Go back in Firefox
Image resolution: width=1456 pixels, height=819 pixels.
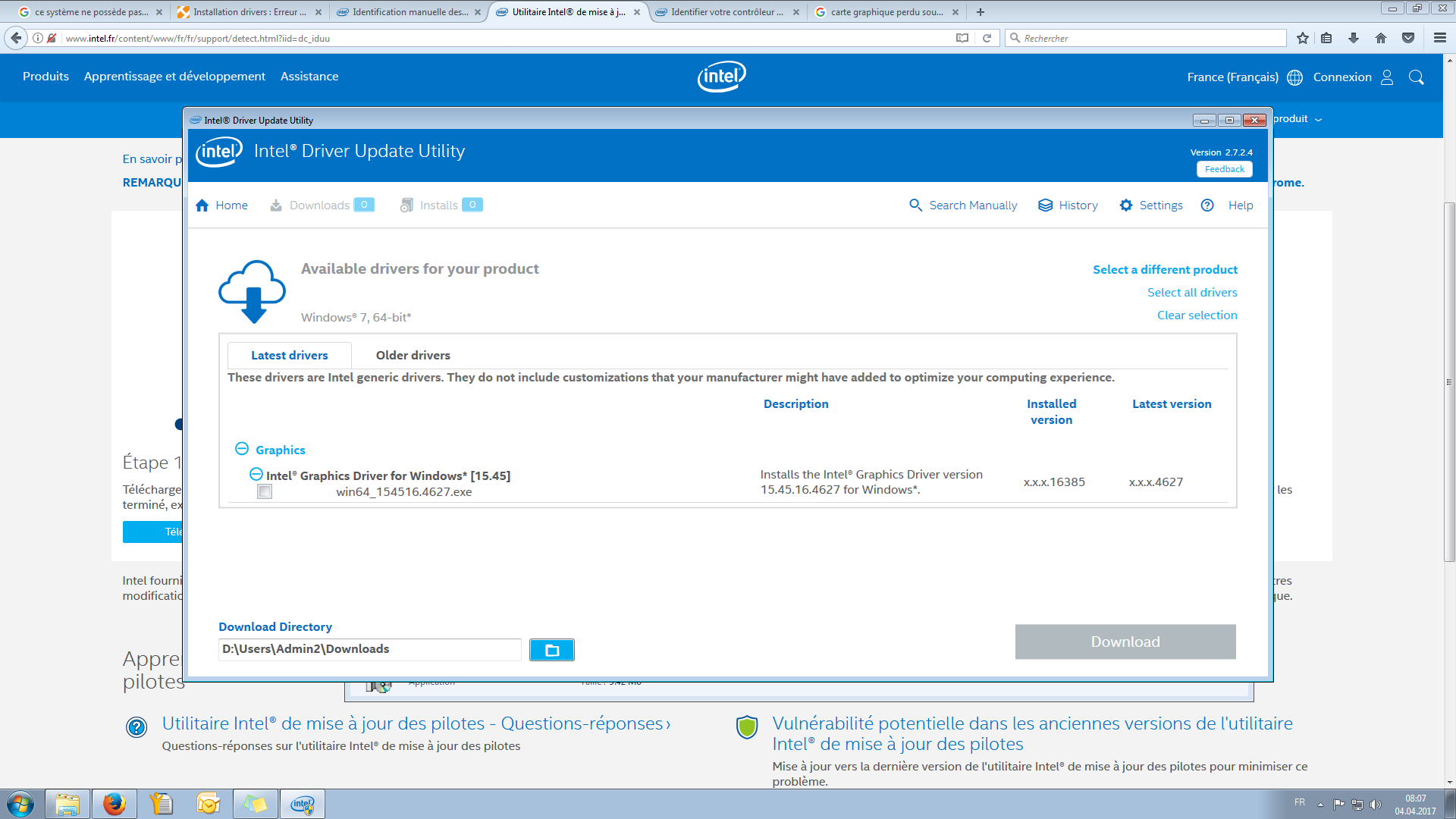(x=16, y=38)
